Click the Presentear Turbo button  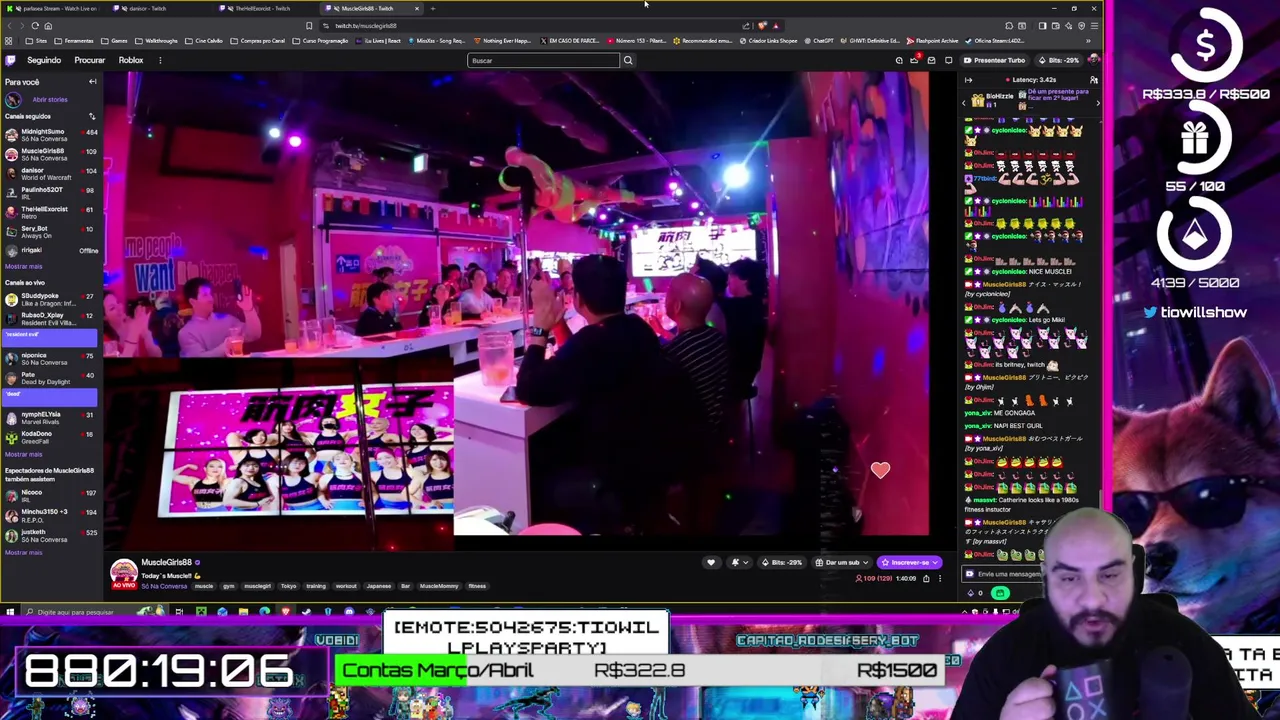click(x=994, y=60)
